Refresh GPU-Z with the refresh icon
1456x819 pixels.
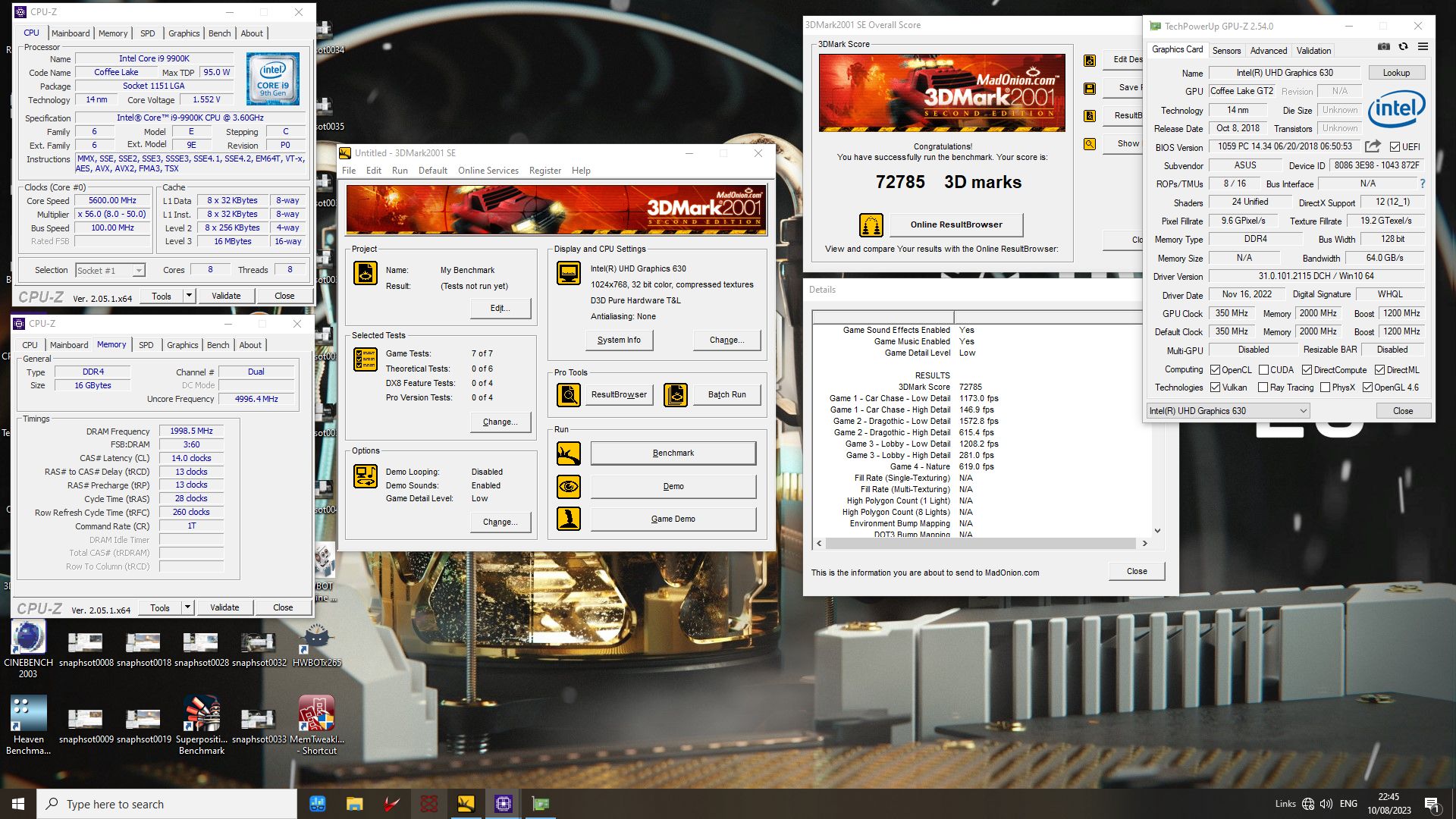(1404, 47)
